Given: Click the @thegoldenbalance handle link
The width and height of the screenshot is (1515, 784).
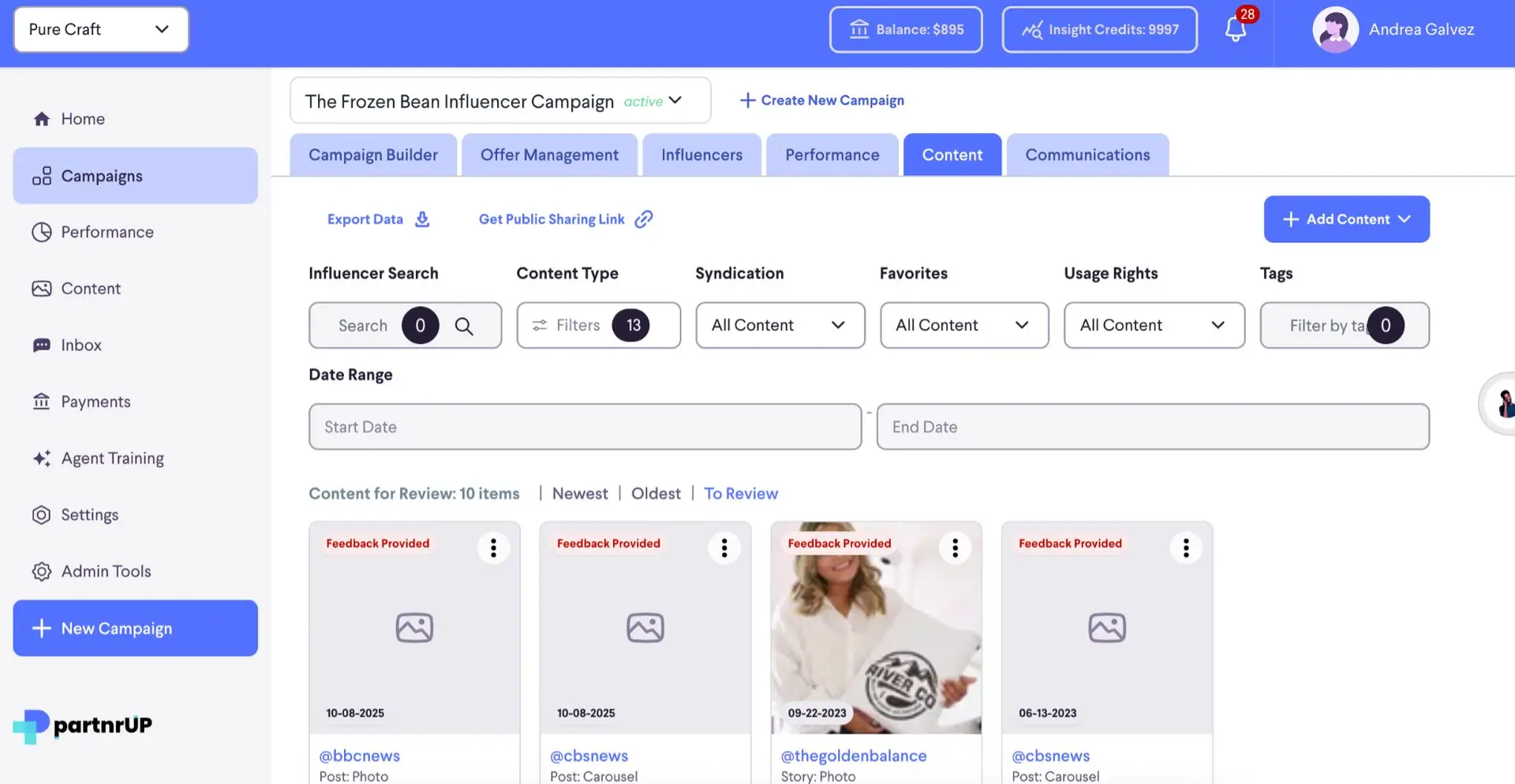Looking at the screenshot, I should coord(854,756).
